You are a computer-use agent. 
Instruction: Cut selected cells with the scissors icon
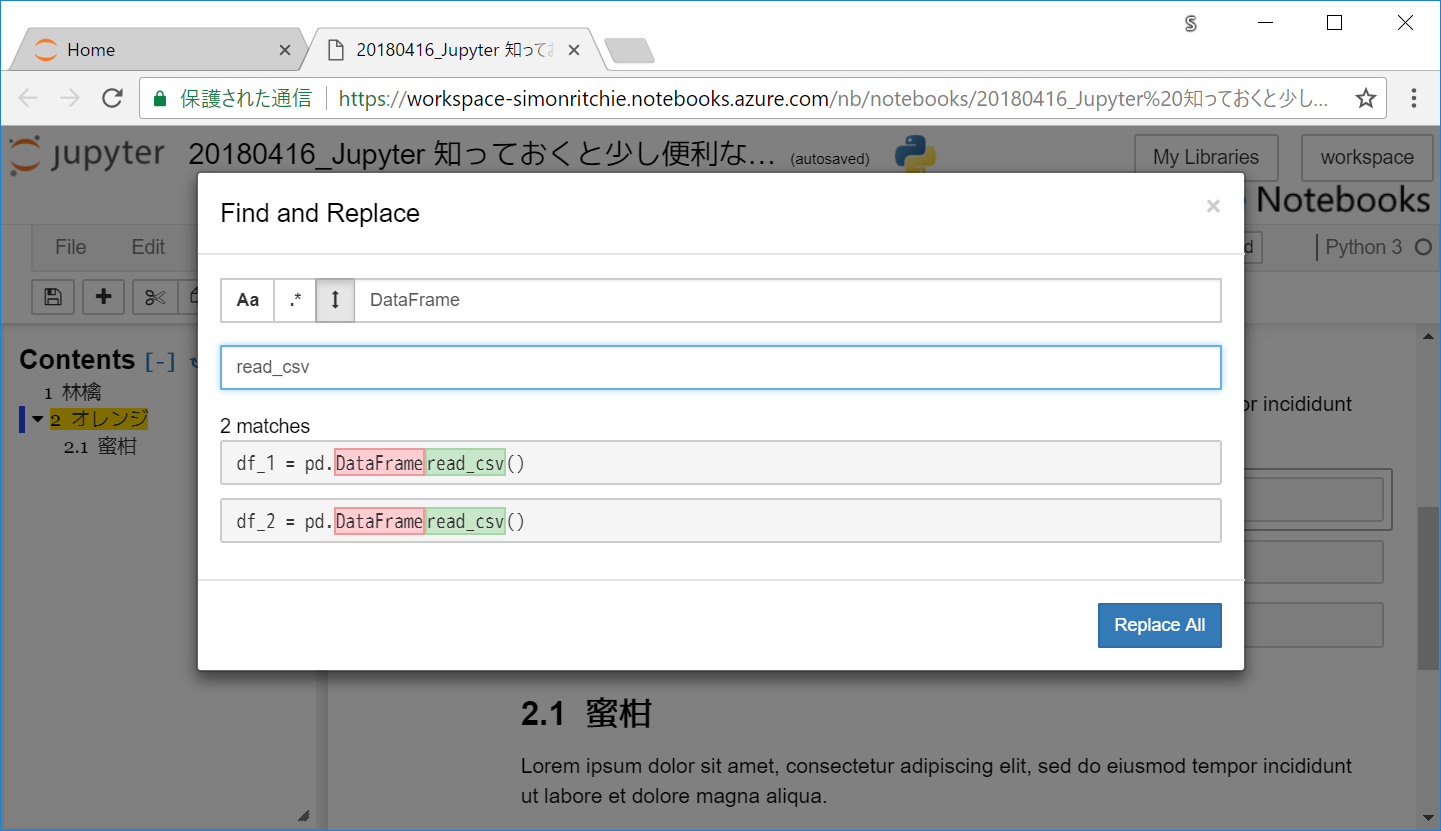pos(155,296)
